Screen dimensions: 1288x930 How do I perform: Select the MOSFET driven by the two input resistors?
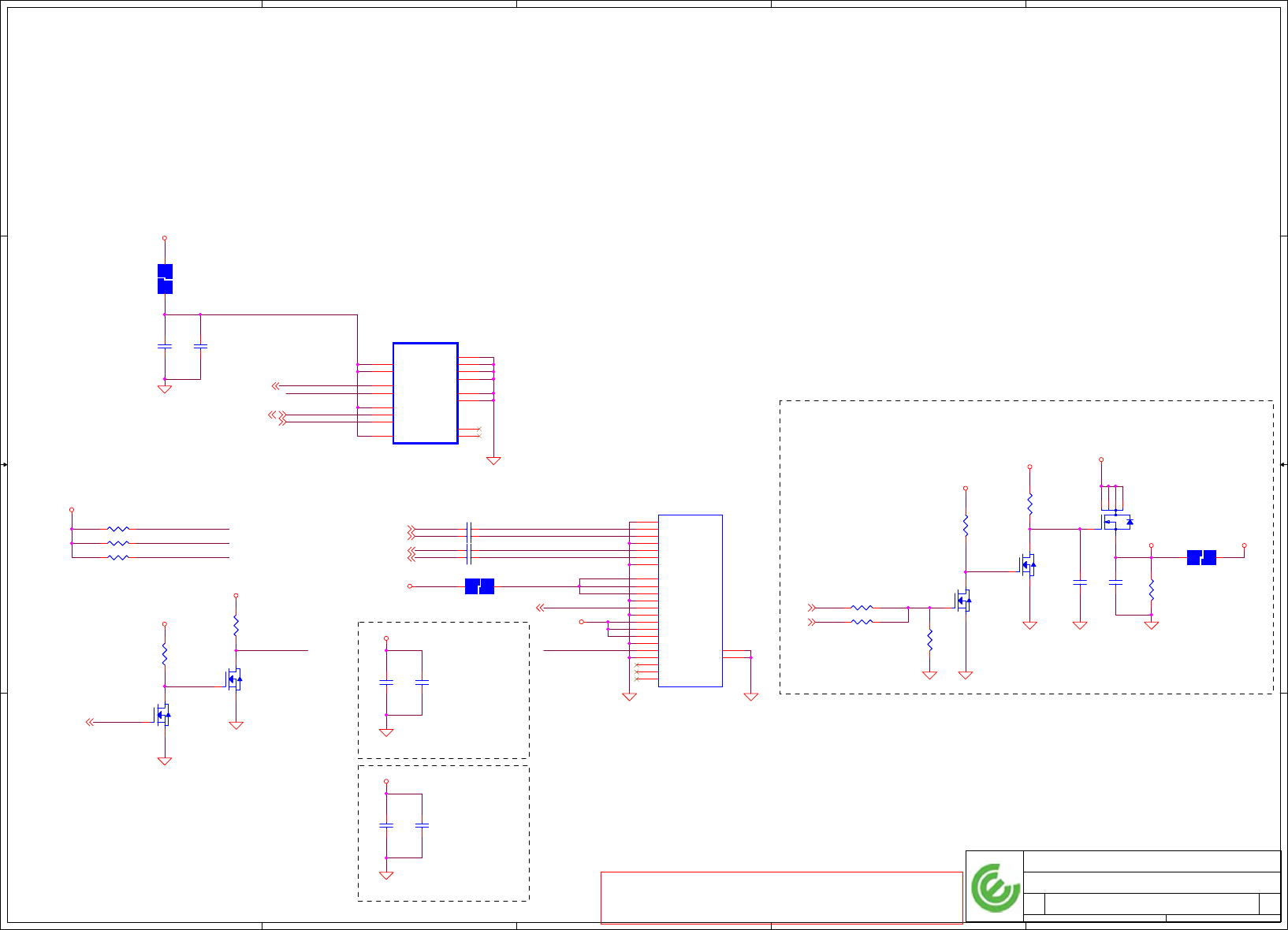(x=962, y=601)
